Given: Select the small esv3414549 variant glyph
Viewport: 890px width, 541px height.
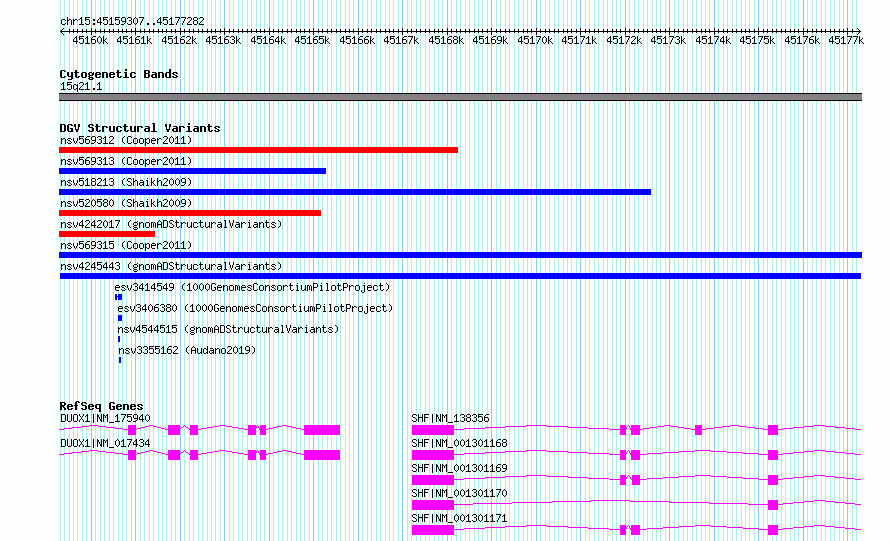Looking at the screenshot, I should 118,297.
